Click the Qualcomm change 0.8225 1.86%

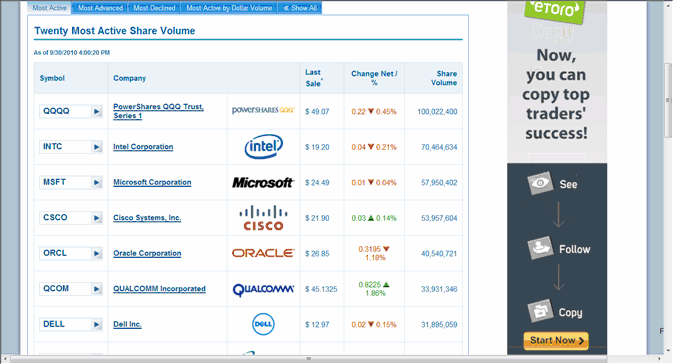click(374, 289)
